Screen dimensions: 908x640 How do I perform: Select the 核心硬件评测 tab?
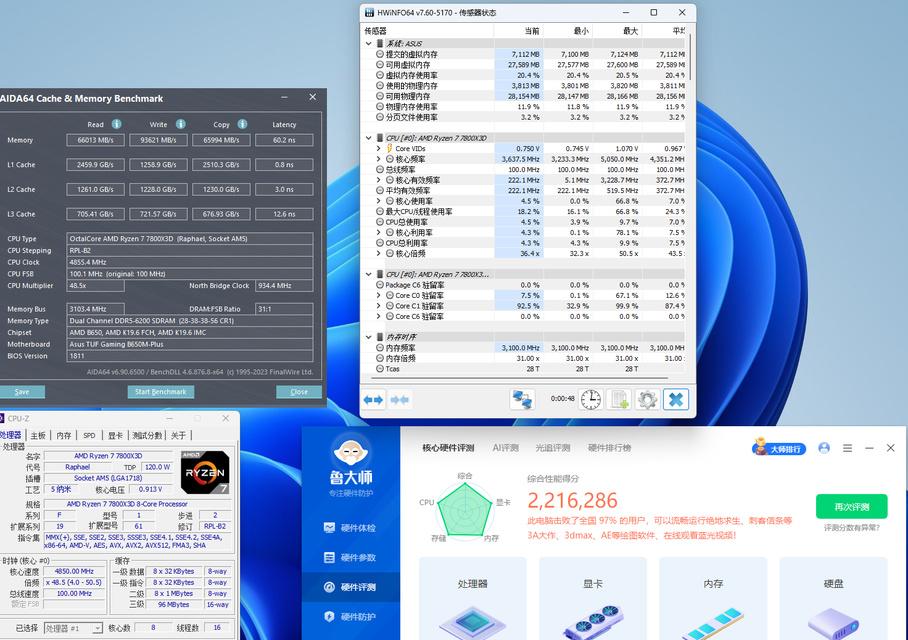click(x=448, y=448)
